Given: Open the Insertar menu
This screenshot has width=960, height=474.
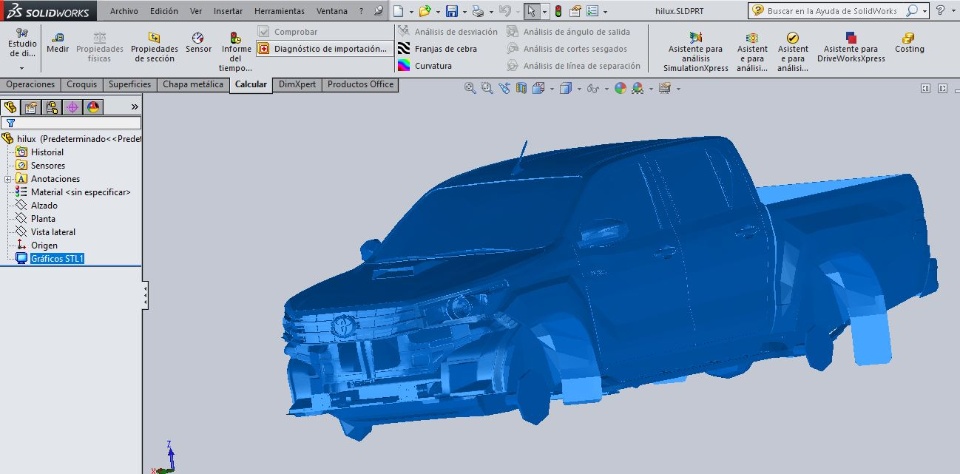Looking at the screenshot, I should pyautogui.click(x=228, y=11).
